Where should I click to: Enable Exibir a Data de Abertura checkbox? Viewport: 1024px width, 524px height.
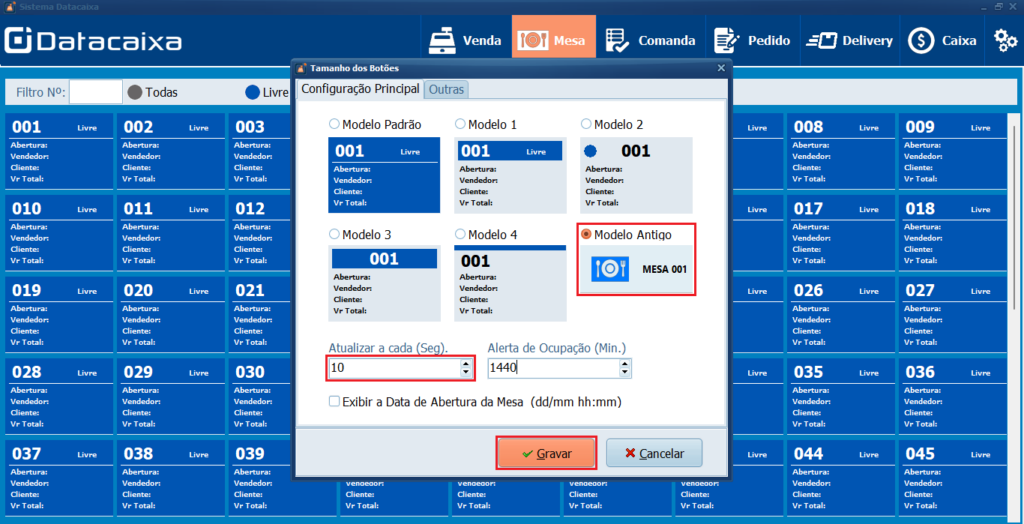click(x=334, y=402)
